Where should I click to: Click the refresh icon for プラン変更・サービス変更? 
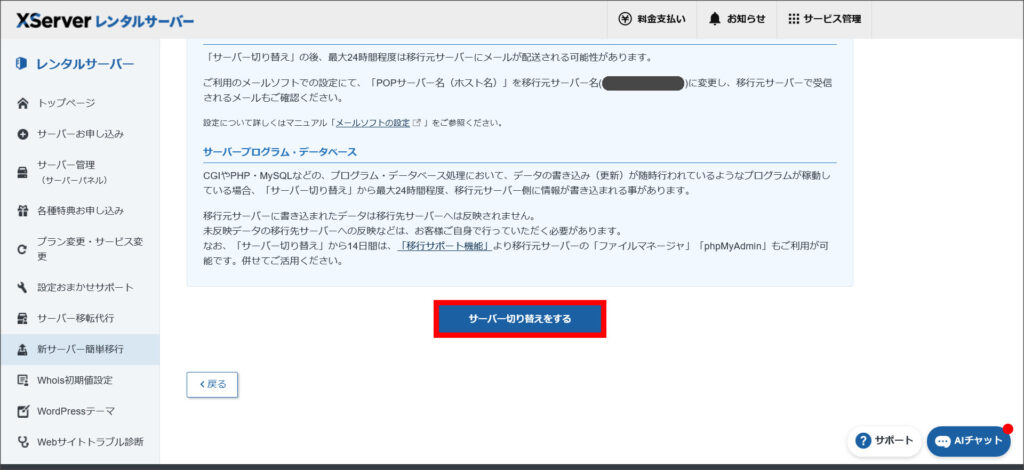[23, 249]
